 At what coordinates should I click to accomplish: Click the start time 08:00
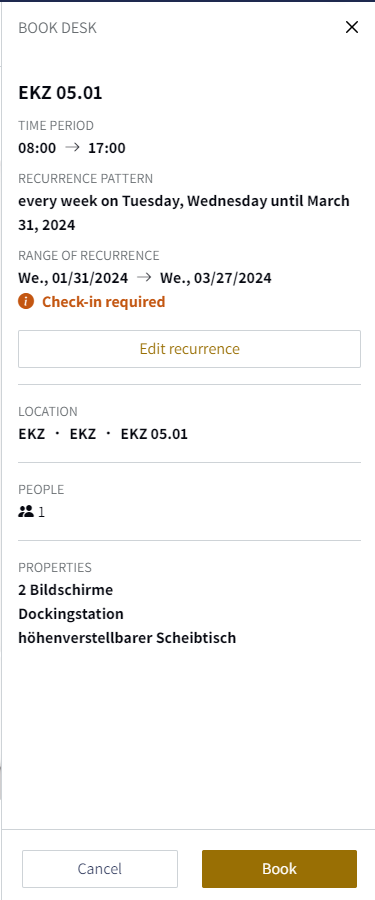click(x=37, y=148)
